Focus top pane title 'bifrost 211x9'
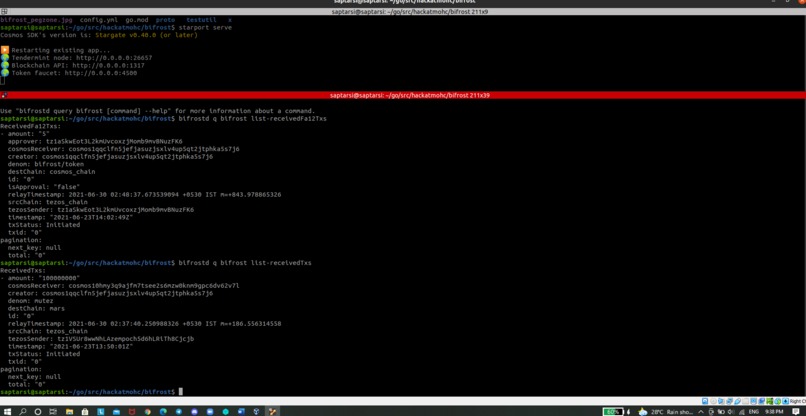Screen dimensions: 806x416 [410, 11]
